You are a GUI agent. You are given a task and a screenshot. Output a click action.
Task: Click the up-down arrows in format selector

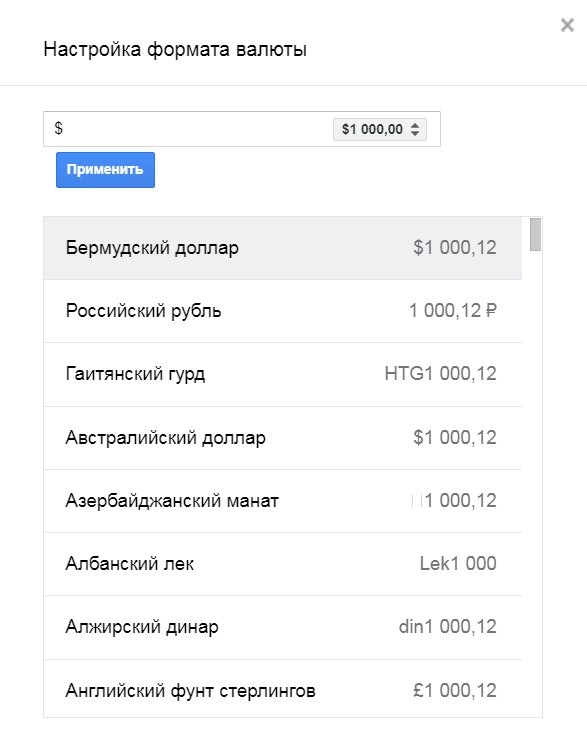coord(415,129)
